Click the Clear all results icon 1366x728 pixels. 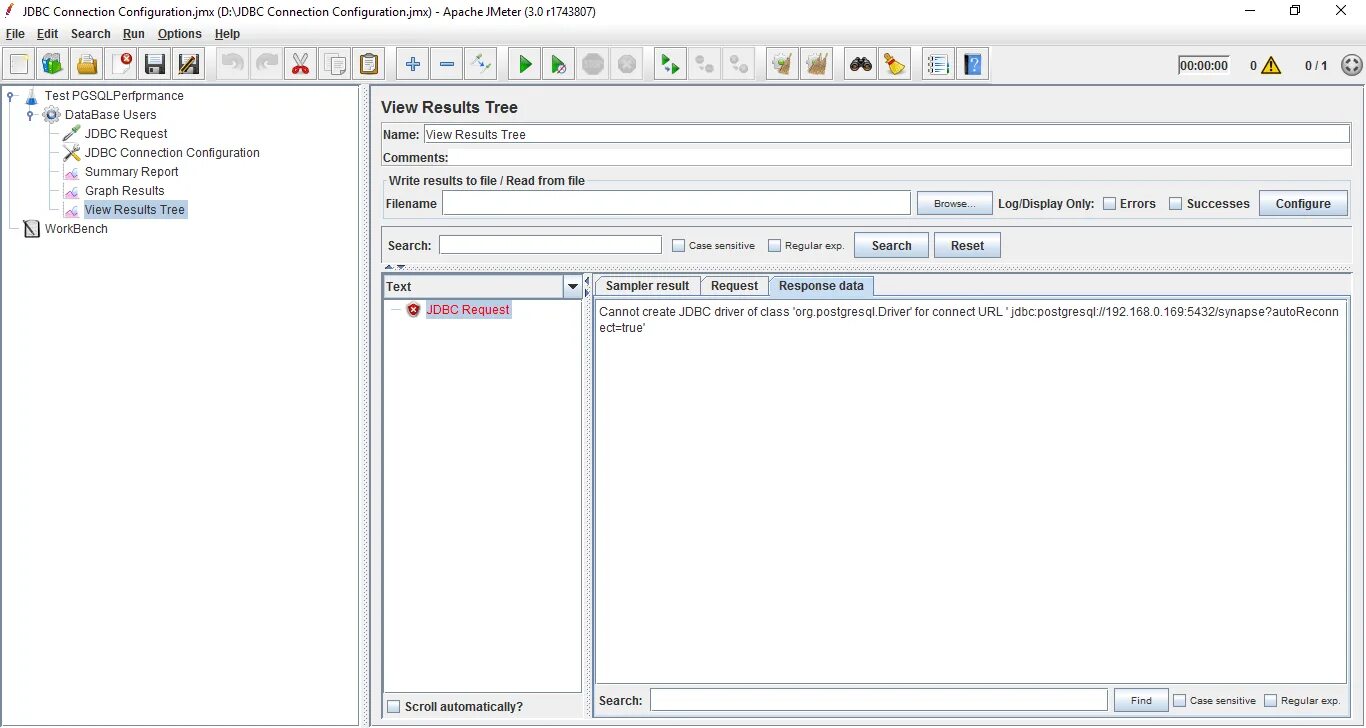817,65
